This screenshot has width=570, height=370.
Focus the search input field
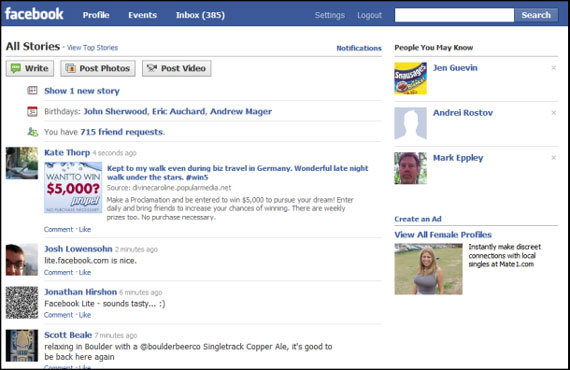click(x=454, y=15)
